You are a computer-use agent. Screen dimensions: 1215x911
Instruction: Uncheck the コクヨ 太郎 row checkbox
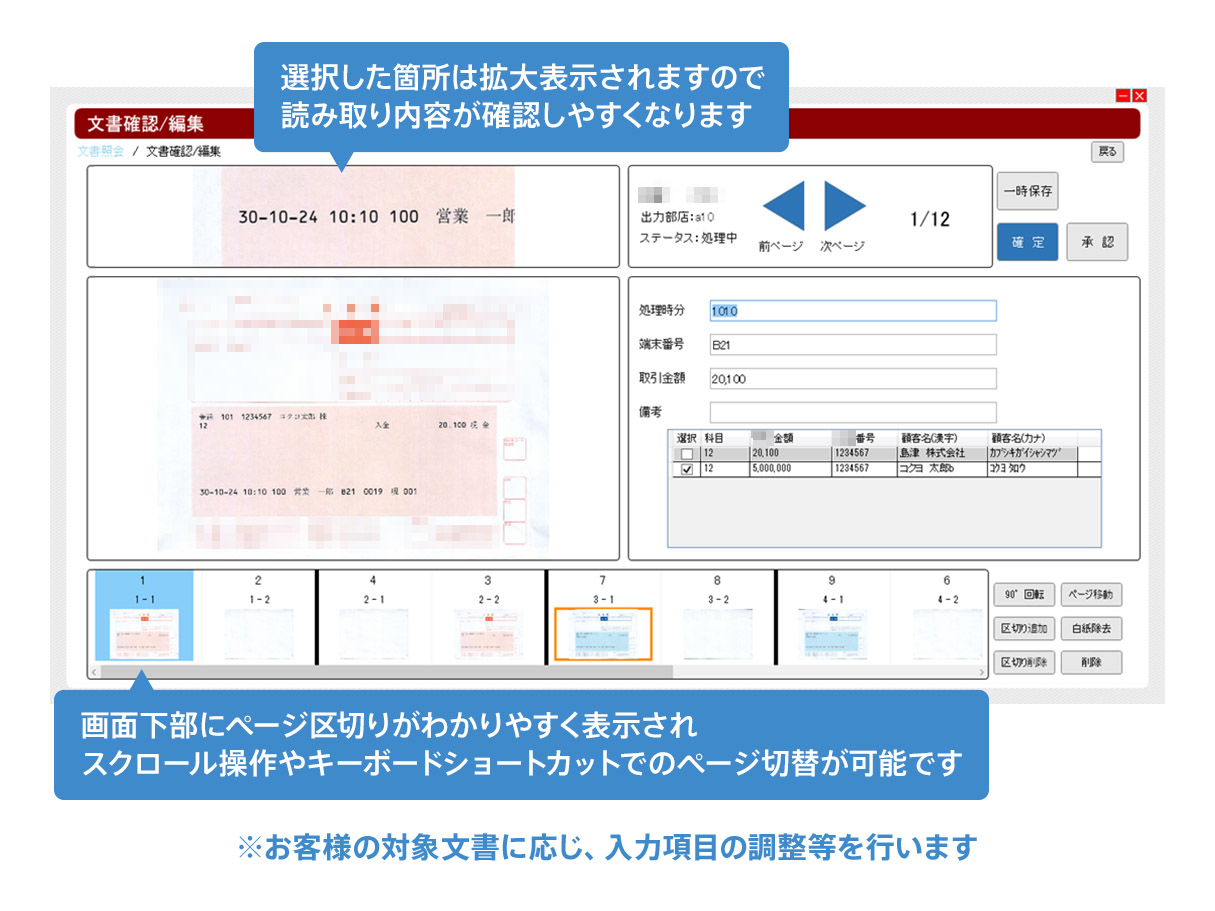coord(686,469)
